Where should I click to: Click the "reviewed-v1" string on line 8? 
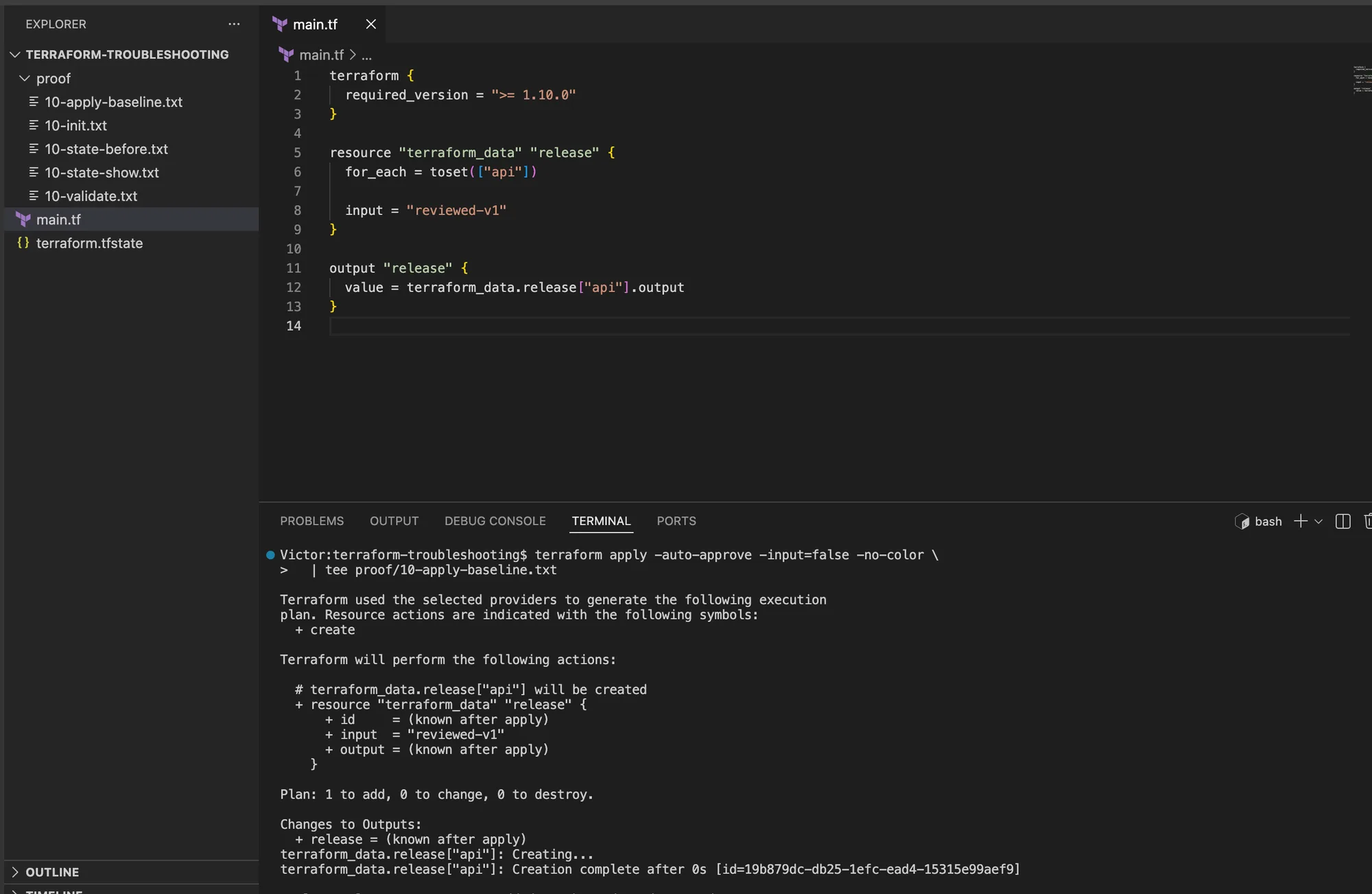(456, 210)
